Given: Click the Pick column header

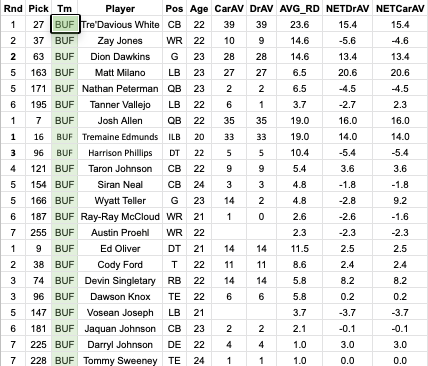Looking at the screenshot, I should [x=39, y=8].
